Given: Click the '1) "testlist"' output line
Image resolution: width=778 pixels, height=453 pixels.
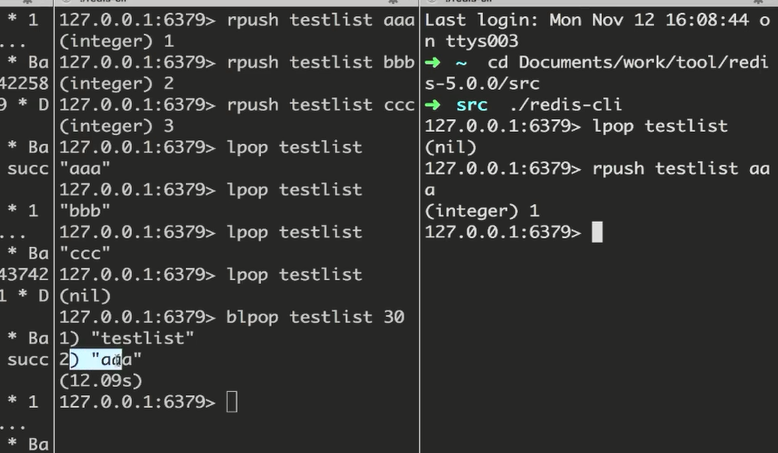Looking at the screenshot, I should point(127,338).
